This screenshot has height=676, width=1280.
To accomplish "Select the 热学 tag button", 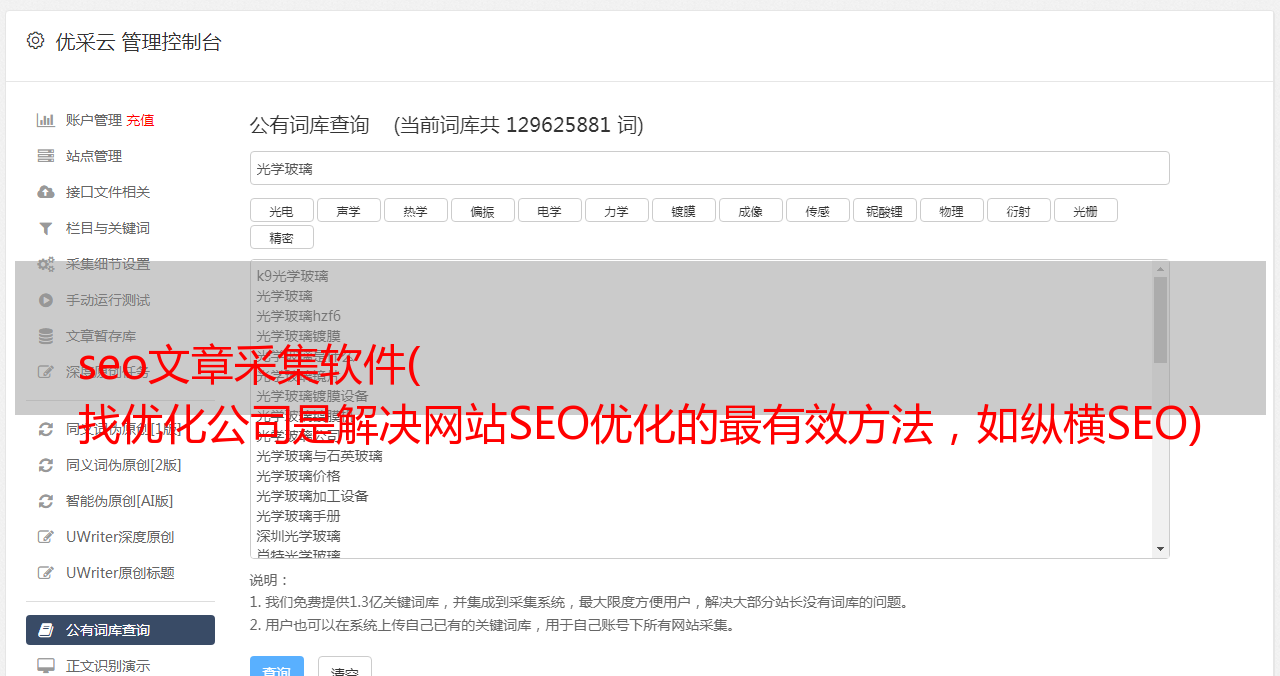I will click(x=415, y=211).
